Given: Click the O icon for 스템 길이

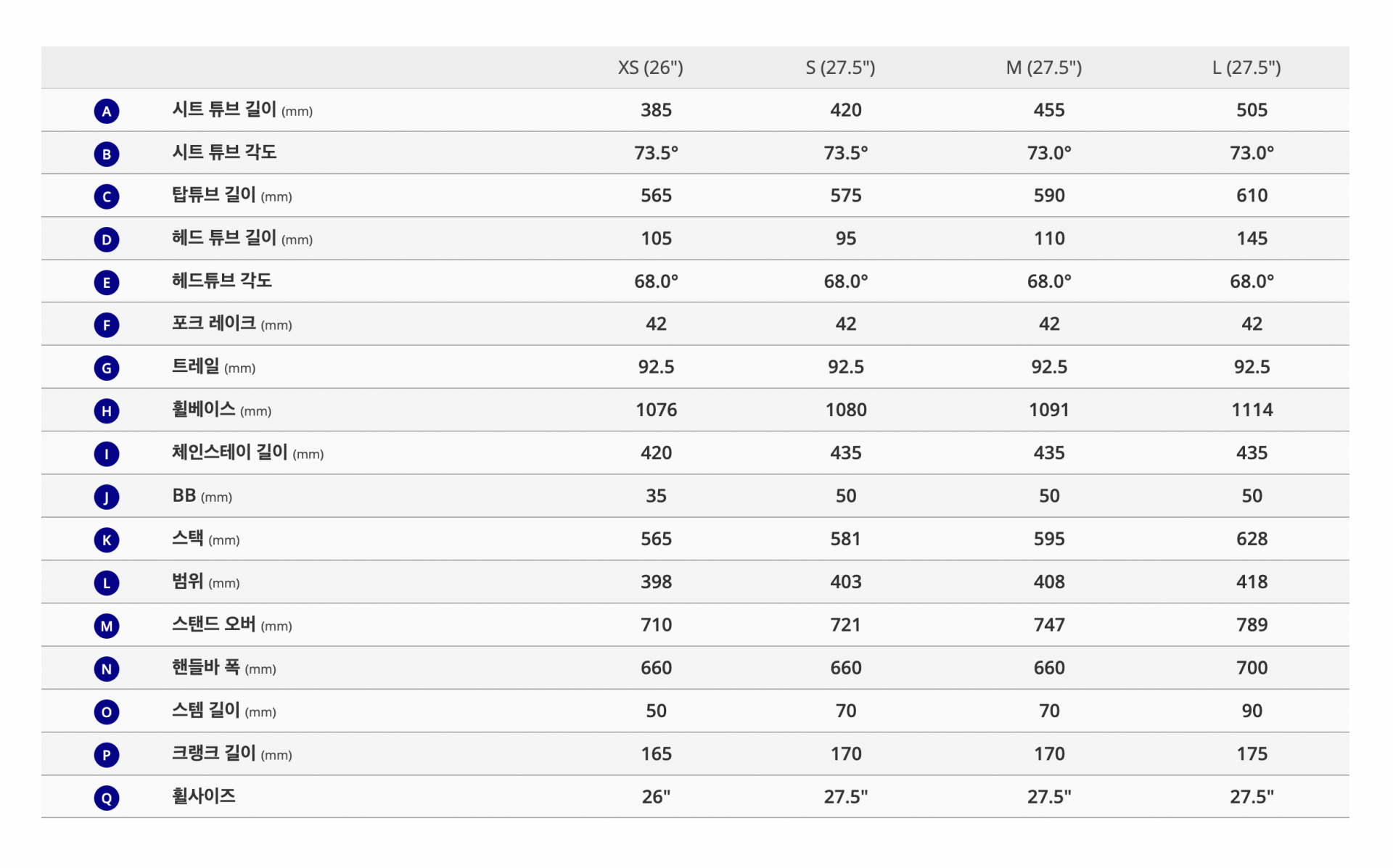Looking at the screenshot, I should 107,711.
